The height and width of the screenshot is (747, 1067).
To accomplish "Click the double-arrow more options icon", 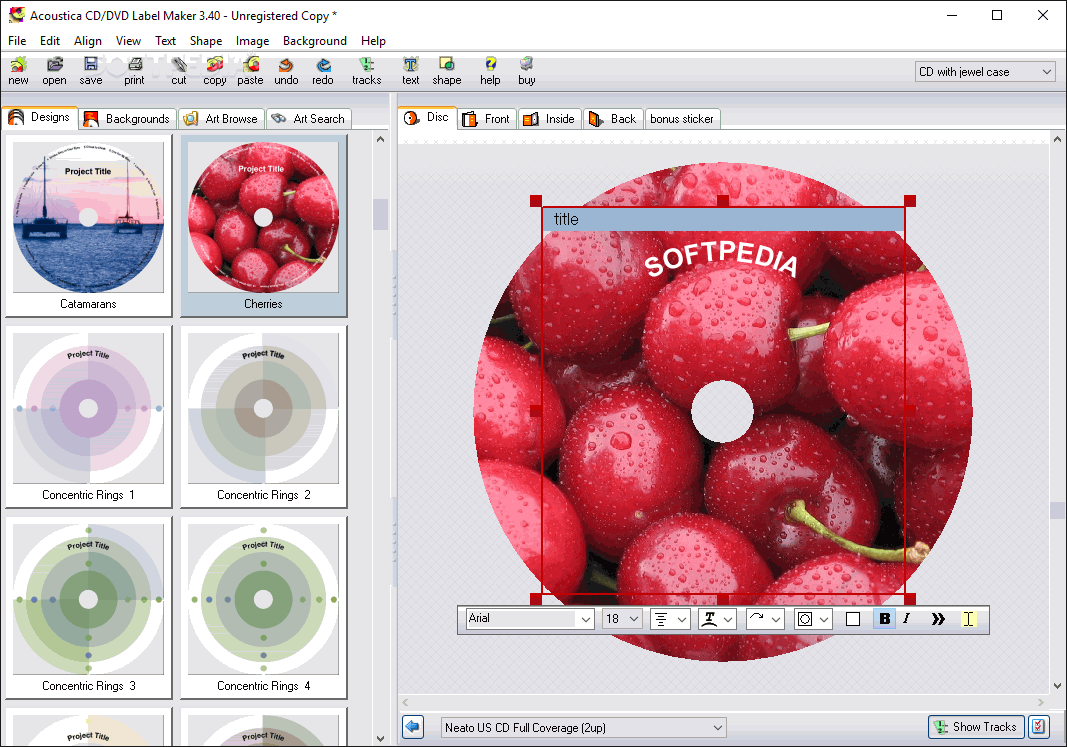I will tap(938, 619).
